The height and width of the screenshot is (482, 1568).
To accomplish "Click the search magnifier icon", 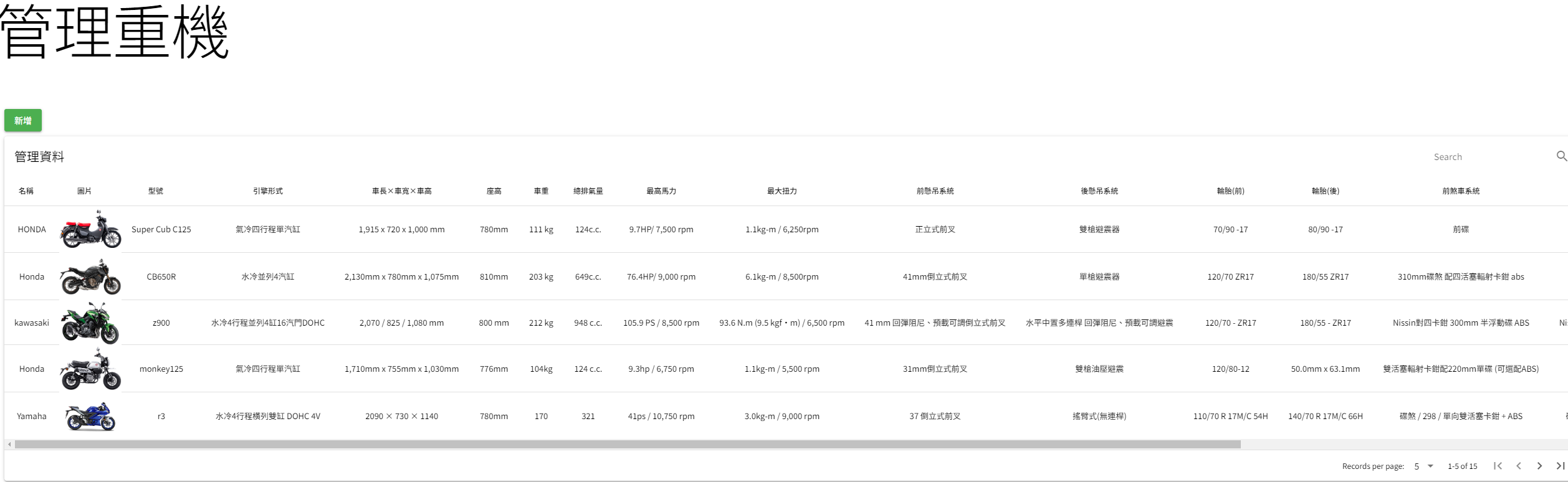I will click(x=1561, y=156).
